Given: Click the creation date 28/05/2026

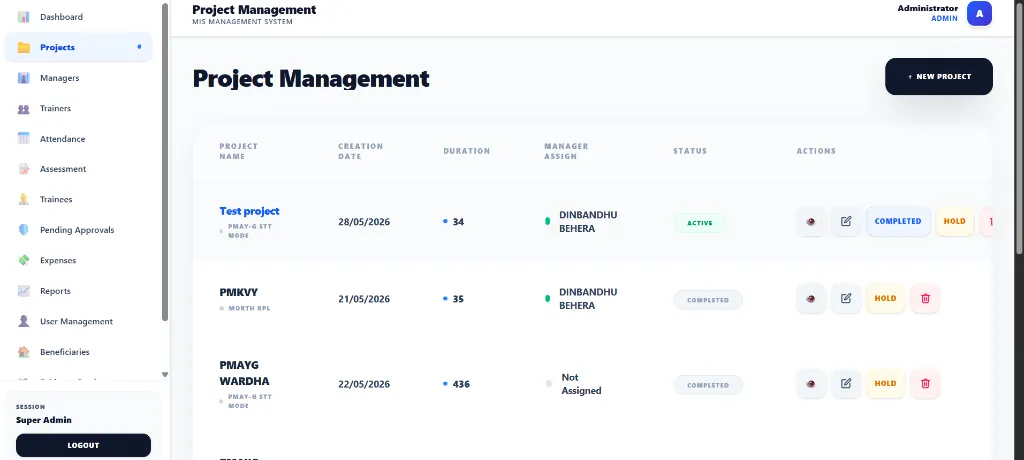Looking at the screenshot, I should click(x=364, y=222).
